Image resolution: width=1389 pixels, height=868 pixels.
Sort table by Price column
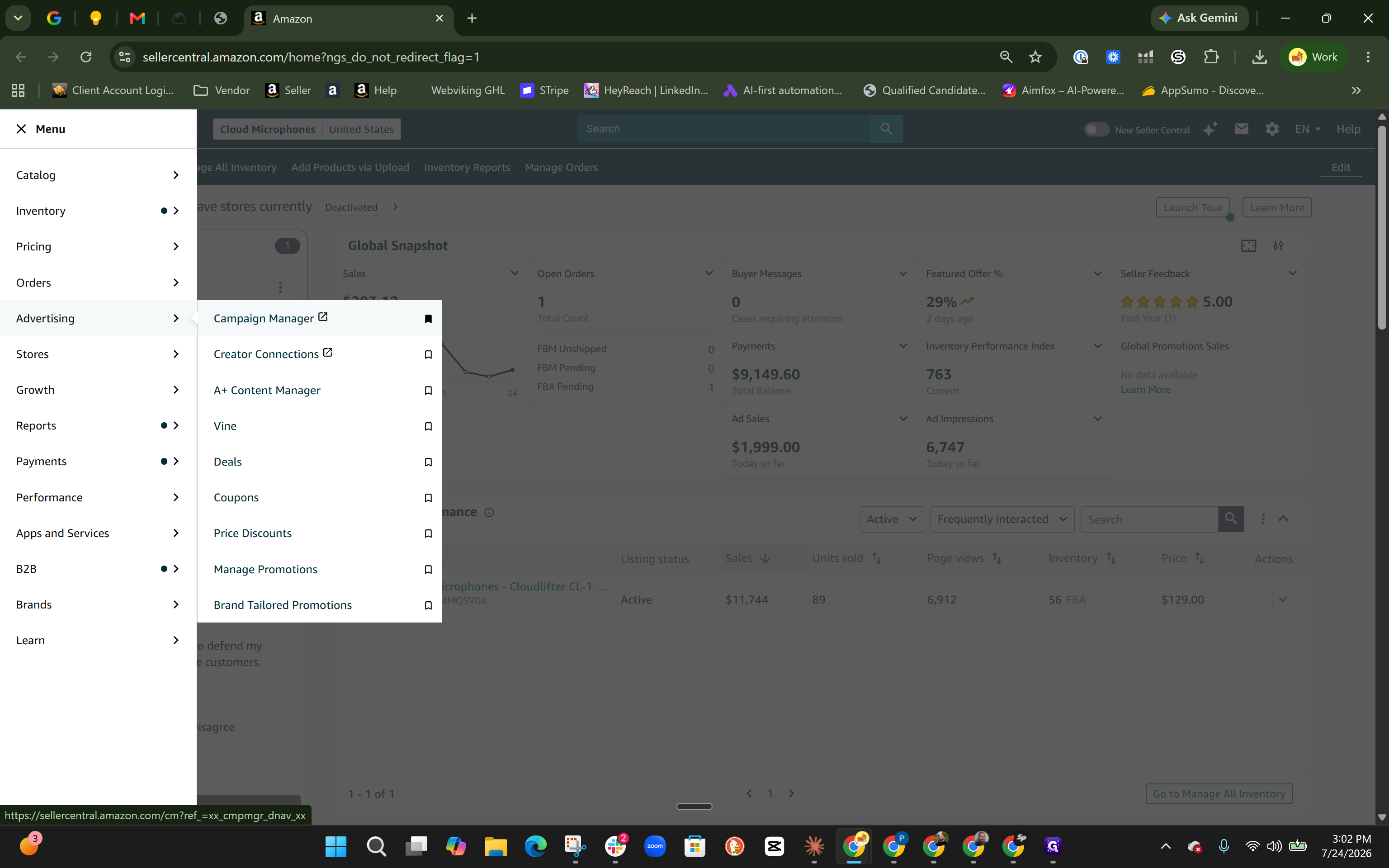pyautogui.click(x=1200, y=558)
